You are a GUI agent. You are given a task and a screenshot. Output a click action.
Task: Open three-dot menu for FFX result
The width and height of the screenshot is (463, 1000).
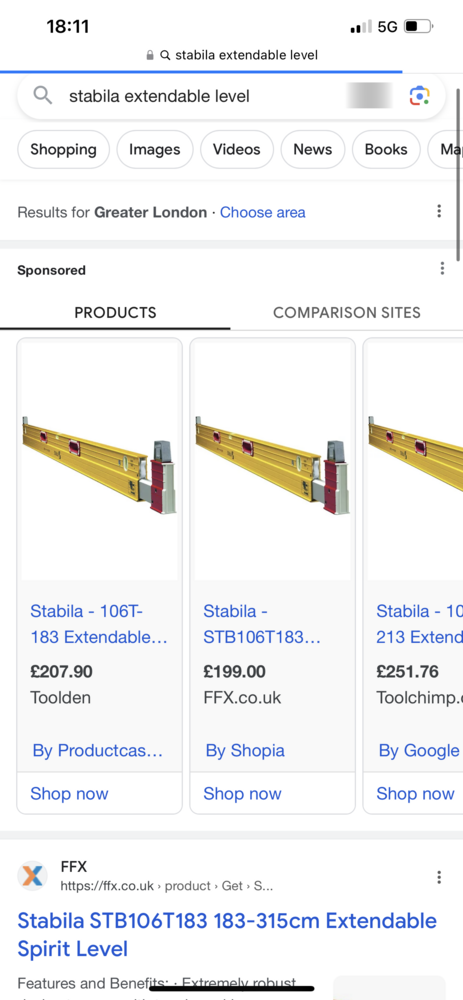click(x=439, y=878)
